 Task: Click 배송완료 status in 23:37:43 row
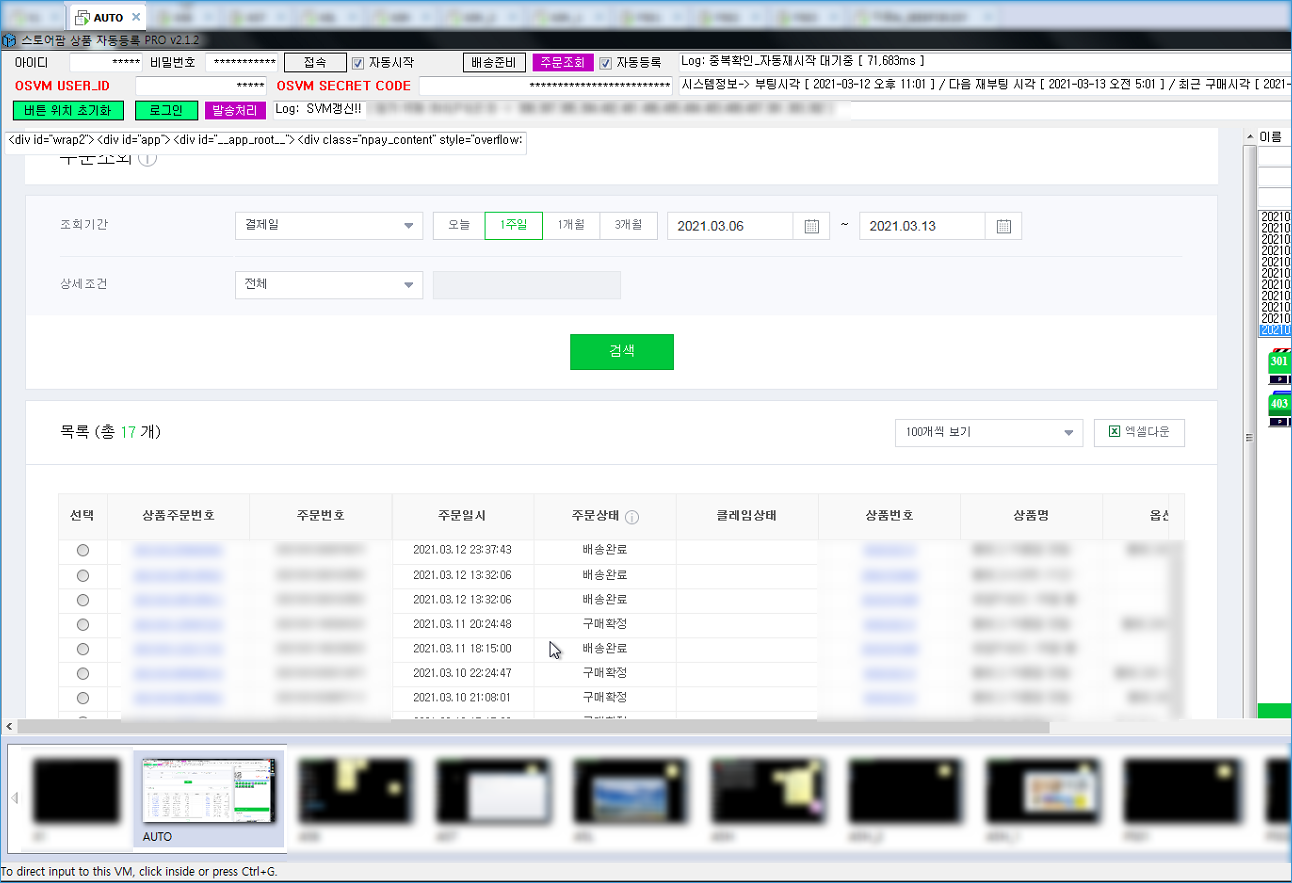click(605, 550)
